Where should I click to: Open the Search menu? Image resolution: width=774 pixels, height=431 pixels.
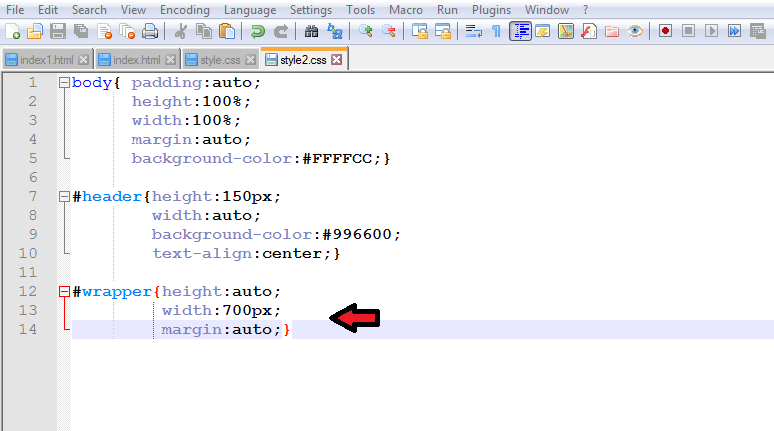(89, 10)
